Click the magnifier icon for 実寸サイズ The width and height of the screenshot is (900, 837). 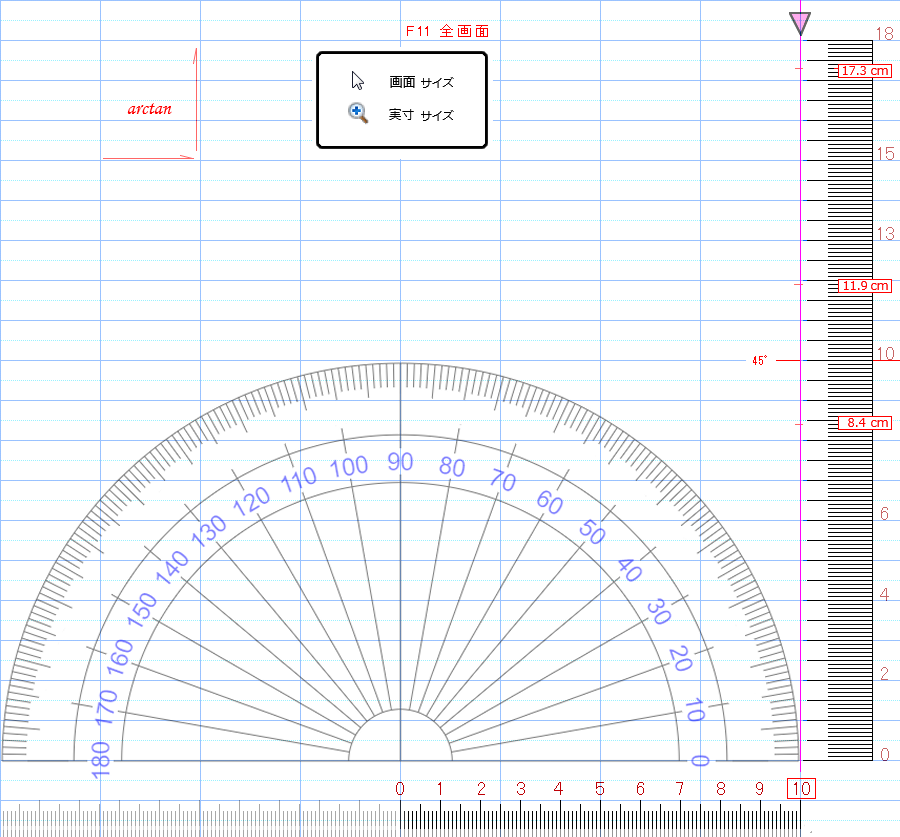[x=358, y=113]
